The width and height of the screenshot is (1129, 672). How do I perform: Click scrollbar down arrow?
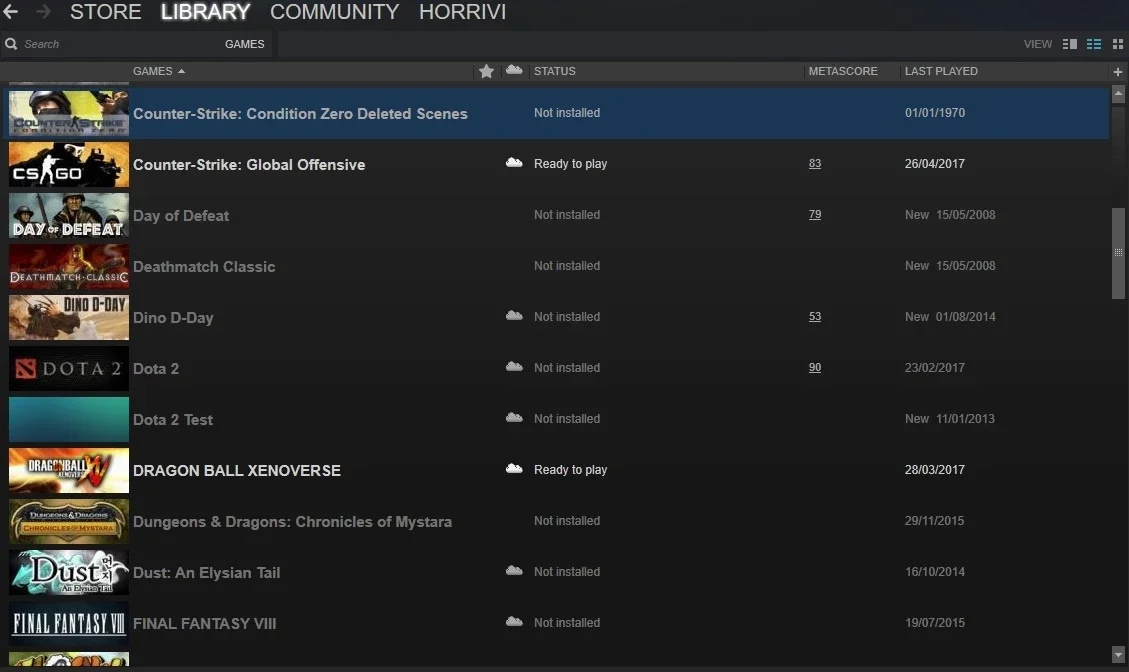coord(1117,655)
